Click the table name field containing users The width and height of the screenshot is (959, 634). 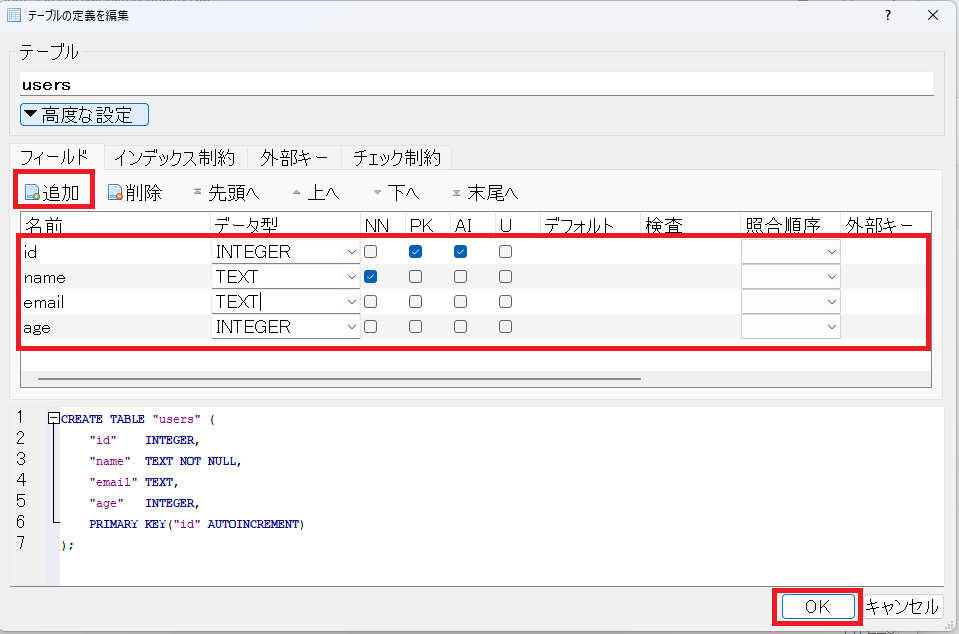476,84
